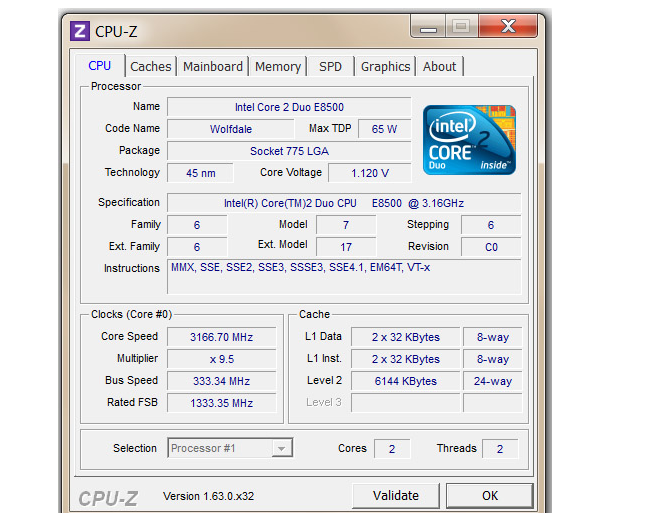This screenshot has height=513, width=665.
Task: Select the SPD tab
Action: tap(330, 67)
